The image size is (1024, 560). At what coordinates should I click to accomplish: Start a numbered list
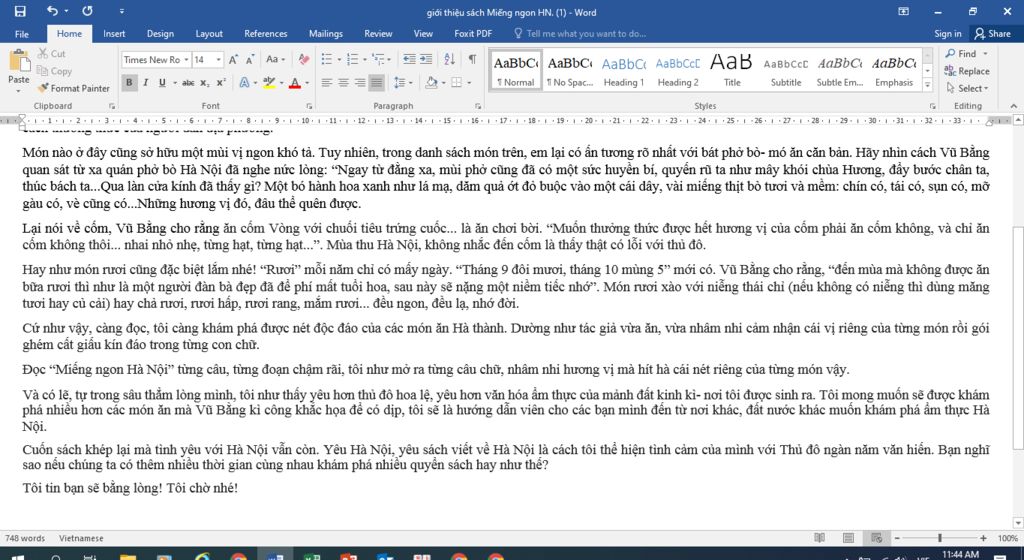[x=352, y=59]
